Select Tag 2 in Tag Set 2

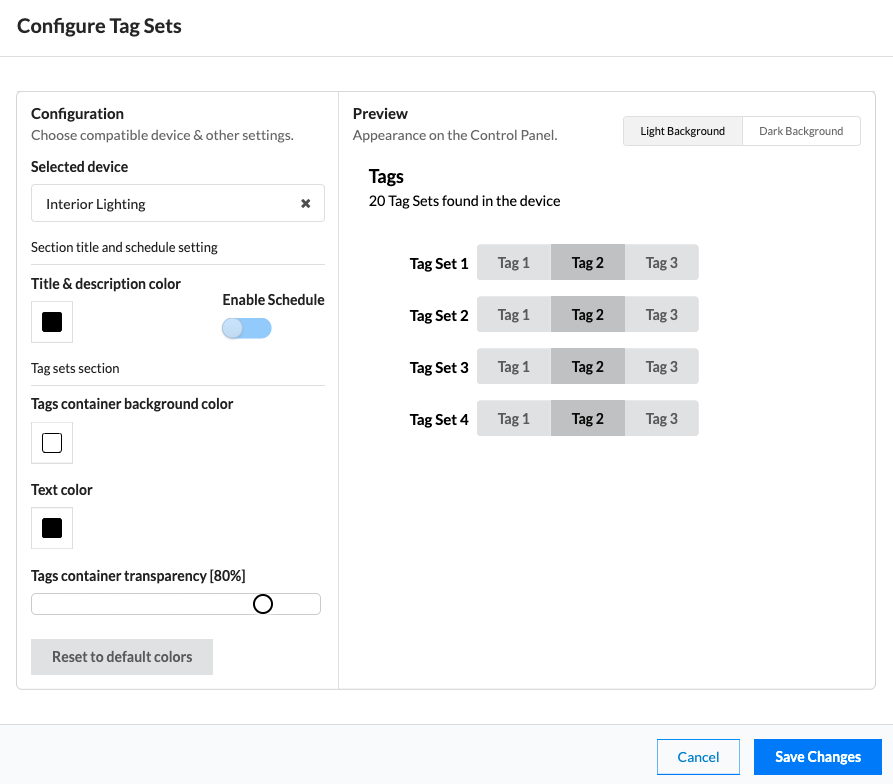[588, 314]
